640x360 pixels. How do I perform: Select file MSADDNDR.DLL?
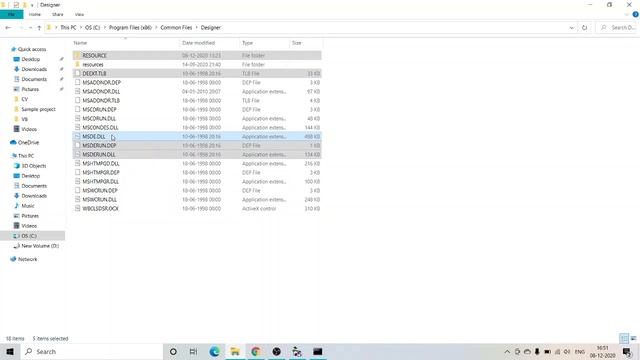(197, 91)
